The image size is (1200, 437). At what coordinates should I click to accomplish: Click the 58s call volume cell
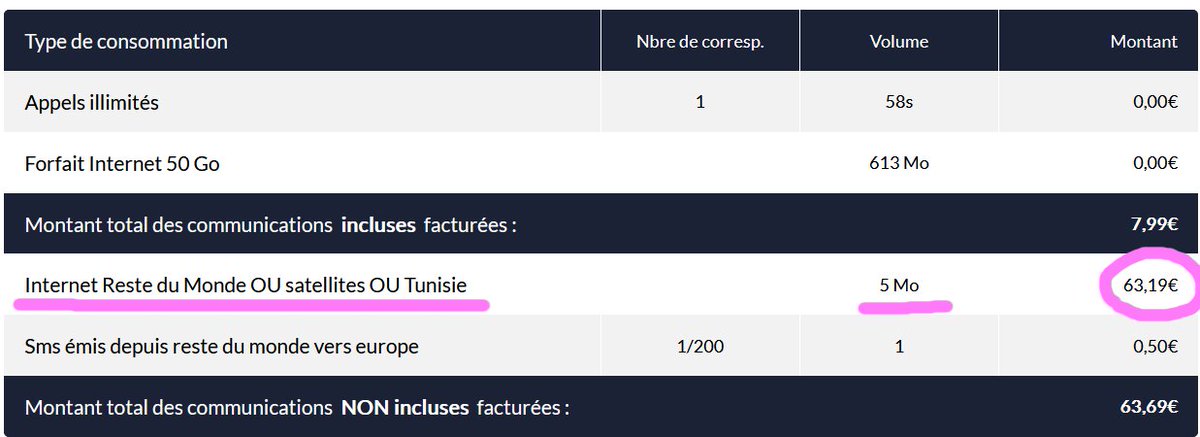click(x=899, y=102)
